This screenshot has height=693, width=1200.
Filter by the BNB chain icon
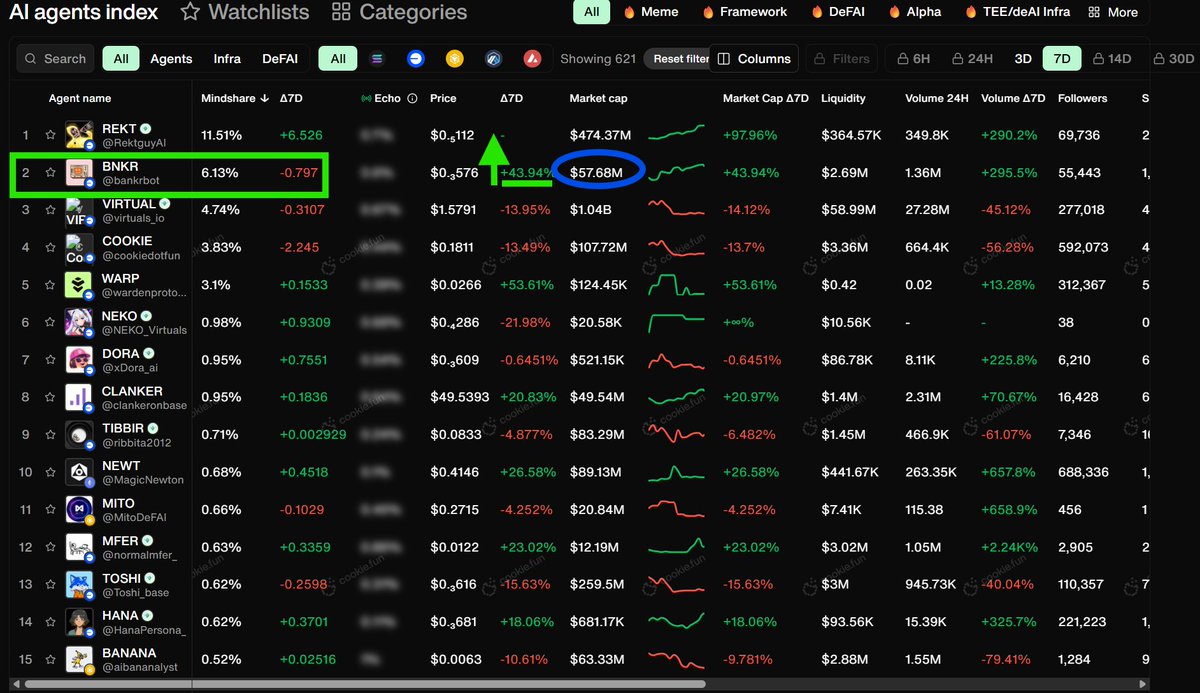(455, 58)
